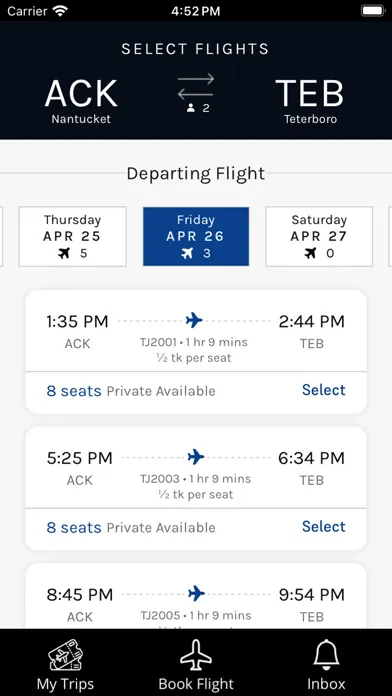Screen dimensions: 392x696
Task: Open the Inbox bell icon
Action: point(326,655)
